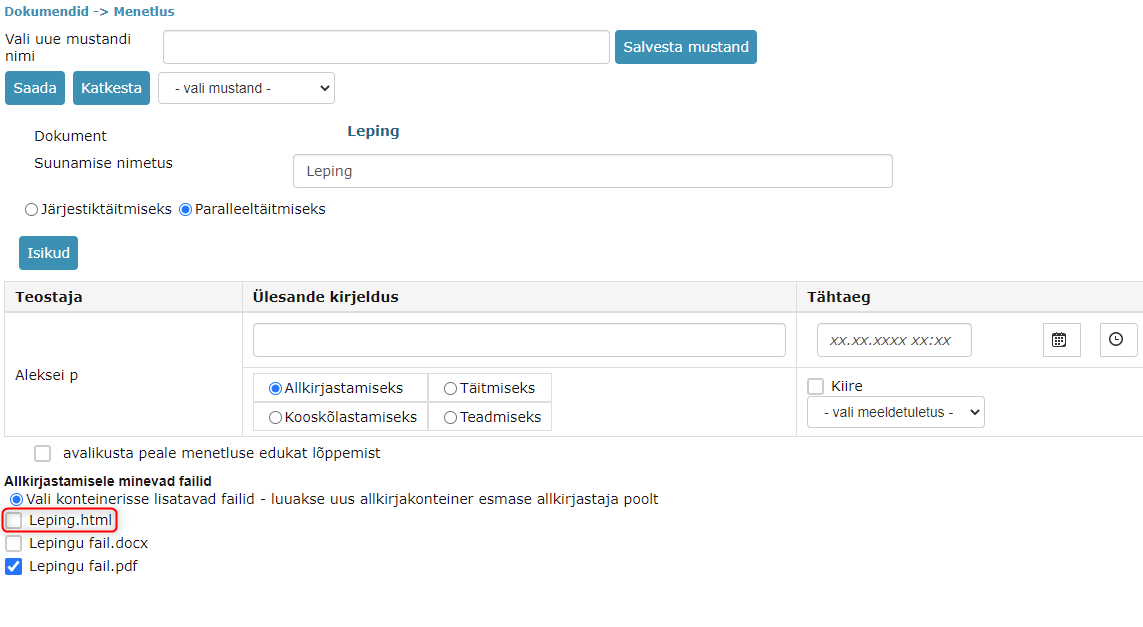Check the Leping.html file checkbox
This screenshot has height=627, width=1143.
coord(14,521)
